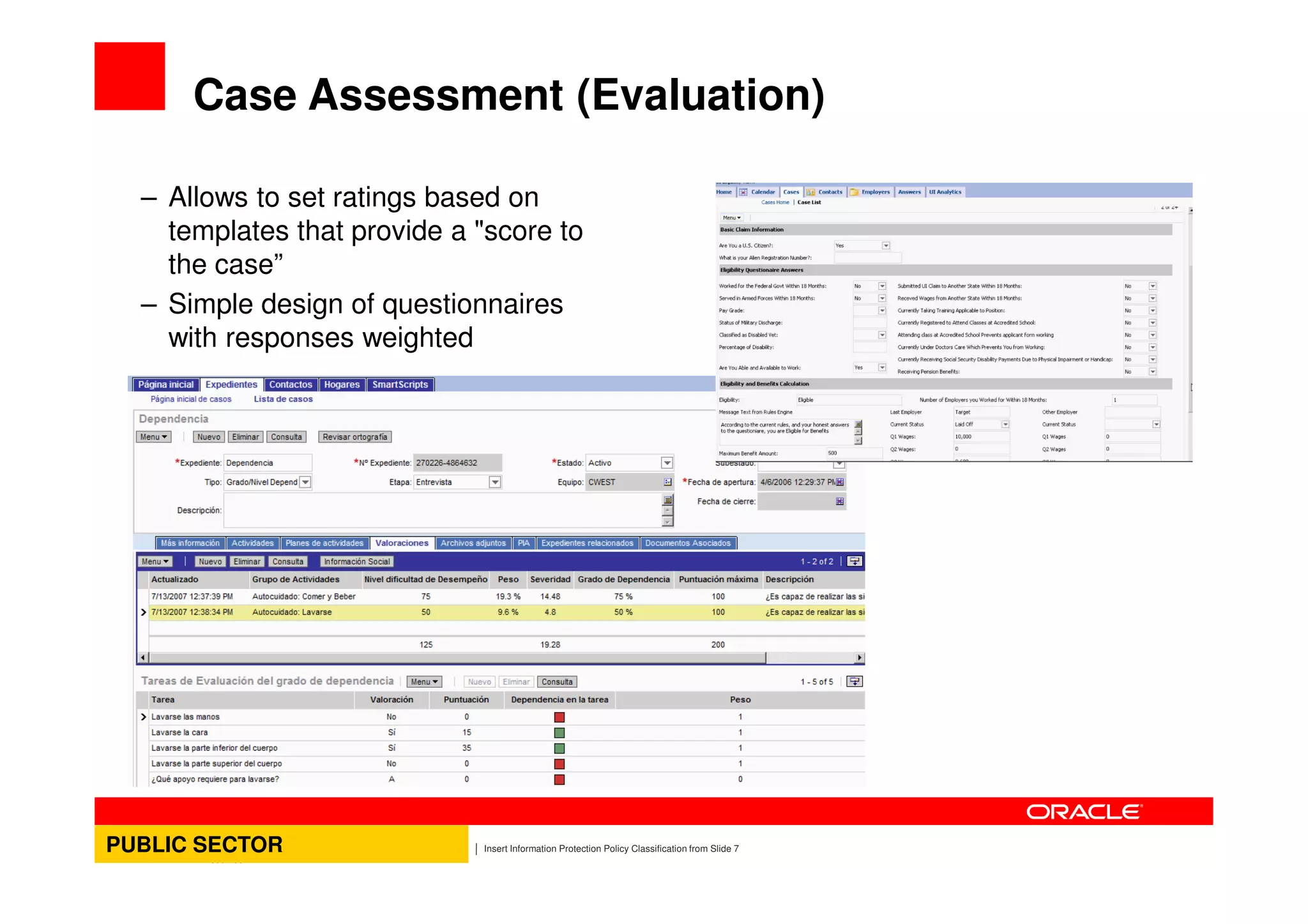
Task: Open the Actividades sub-tab
Action: (x=252, y=543)
